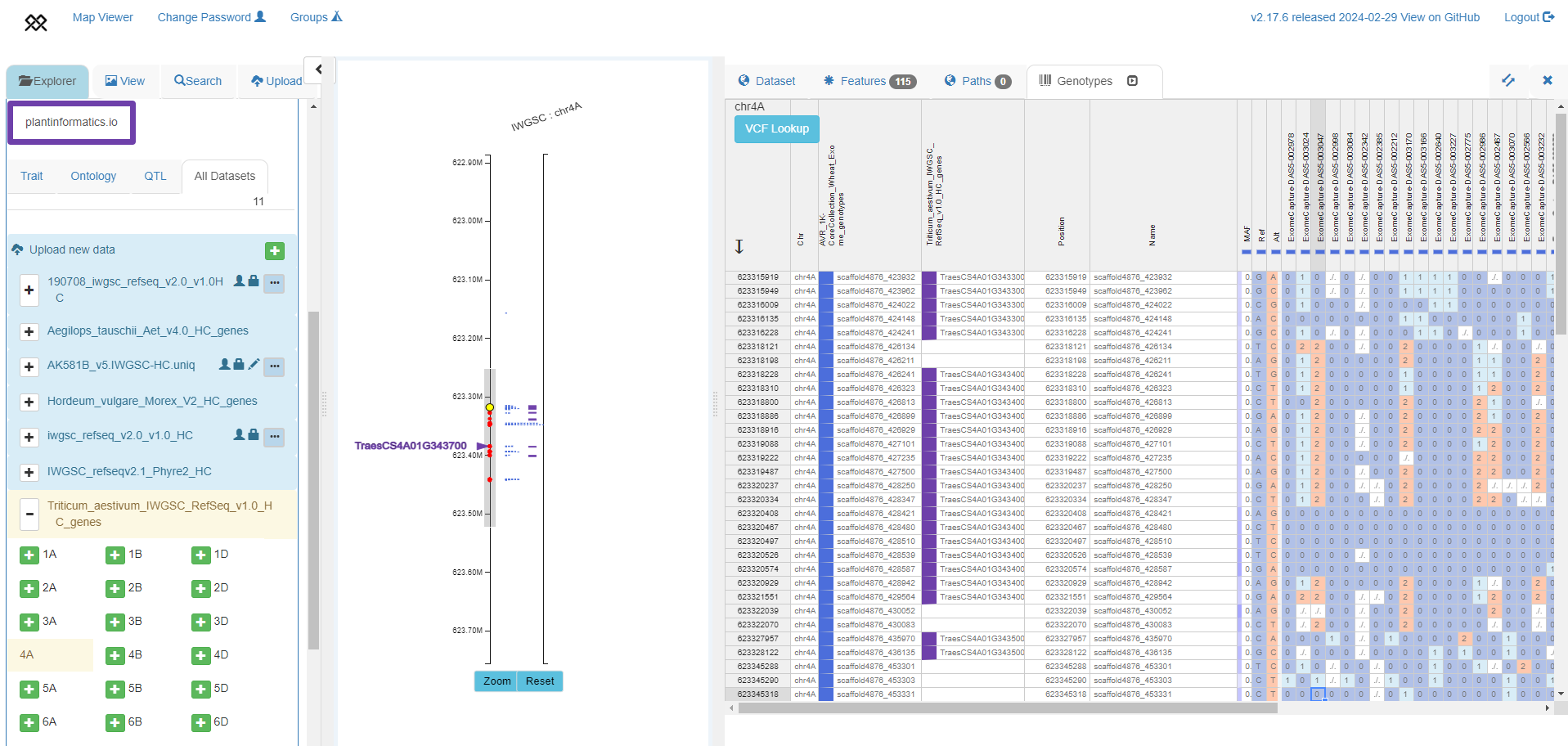The width and height of the screenshot is (1568, 746).
Task: Open the ellipsis menu for iwgsc_refseq_v2.0_v1.0_HC
Action: point(275,437)
